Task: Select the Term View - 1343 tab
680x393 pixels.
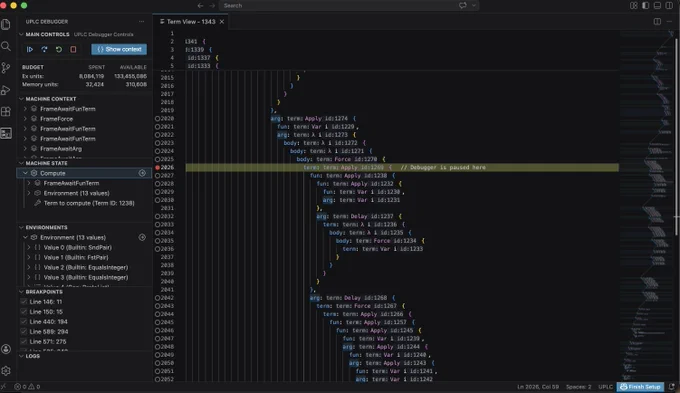Action: (x=191, y=22)
